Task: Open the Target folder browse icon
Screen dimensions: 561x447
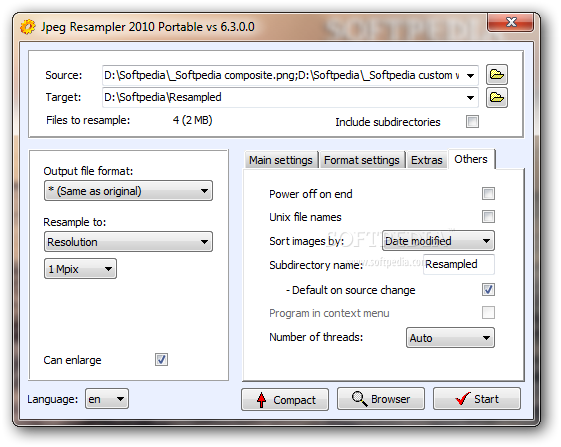Action: pyautogui.click(x=497, y=97)
